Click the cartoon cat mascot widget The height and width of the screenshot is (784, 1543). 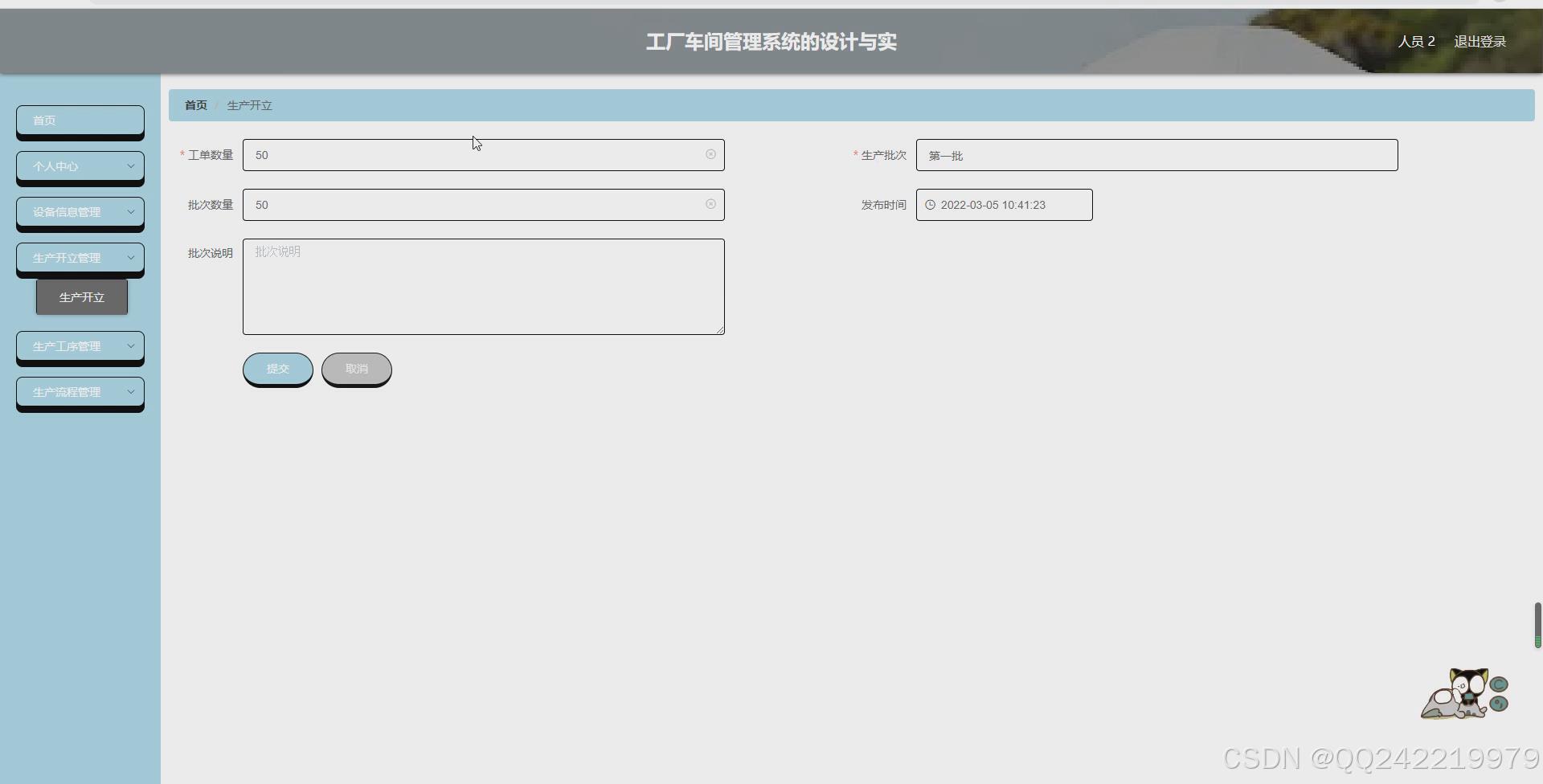[x=1464, y=693]
